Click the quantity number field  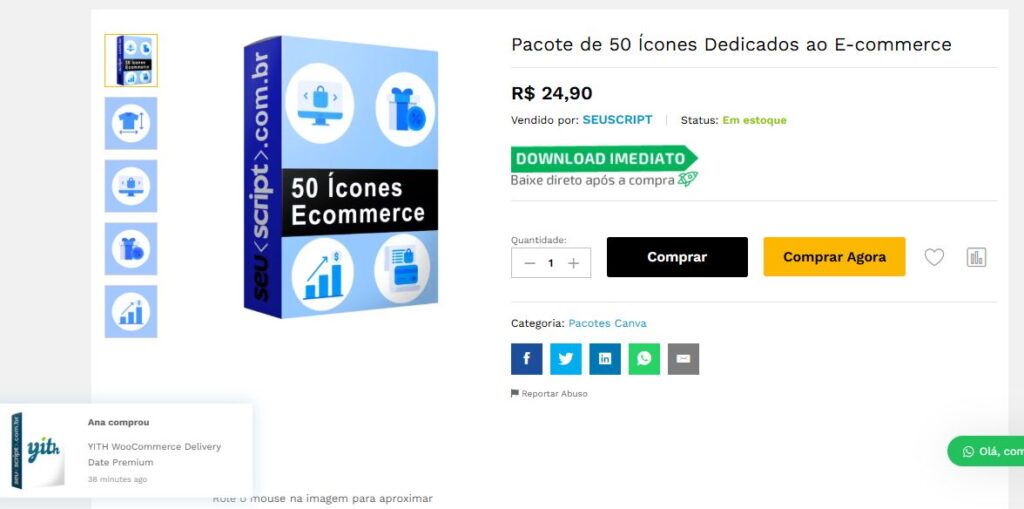pos(551,263)
